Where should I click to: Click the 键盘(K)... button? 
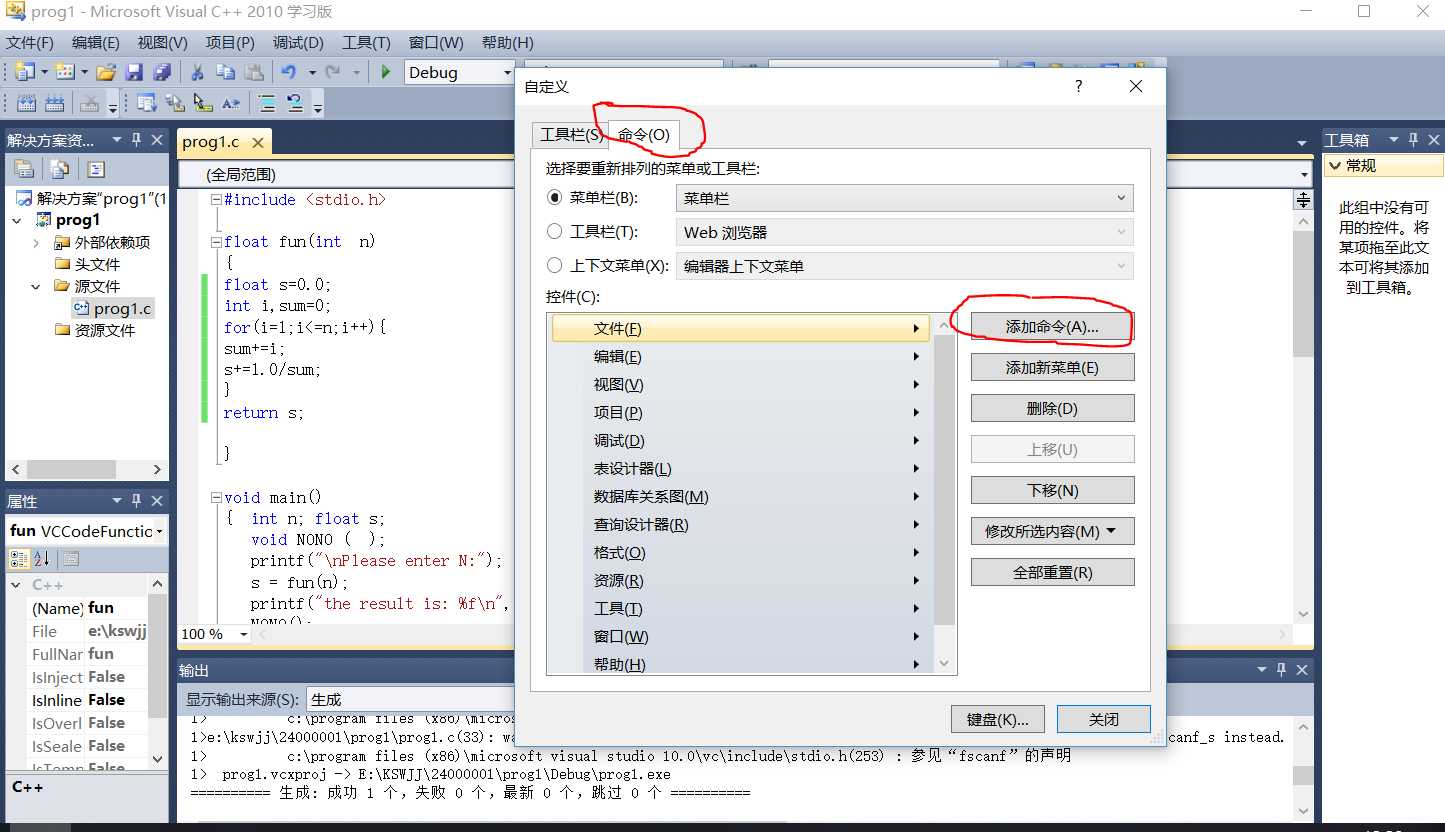(998, 719)
